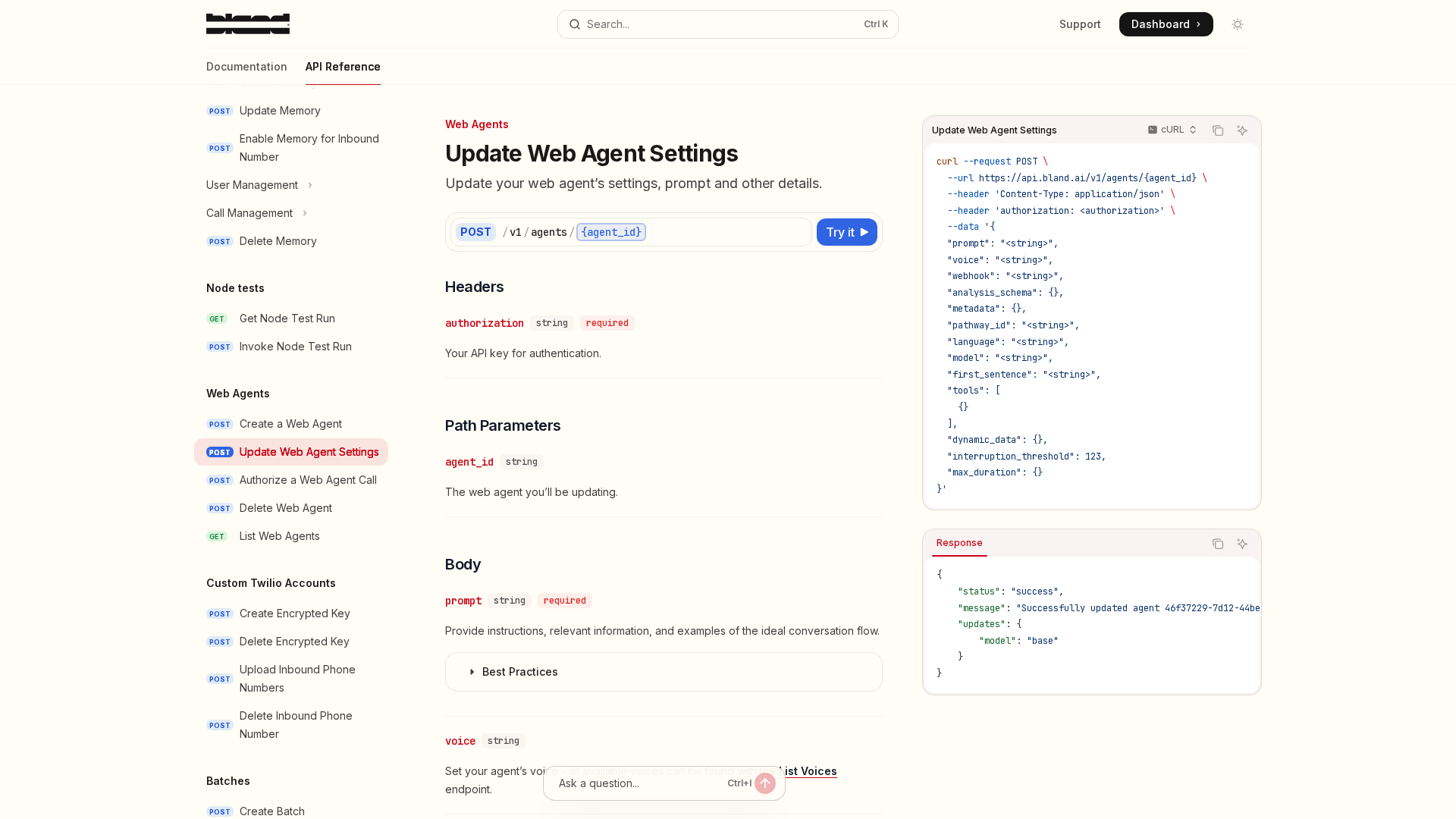
Task: Open the Dashboard button
Action: coord(1166,24)
